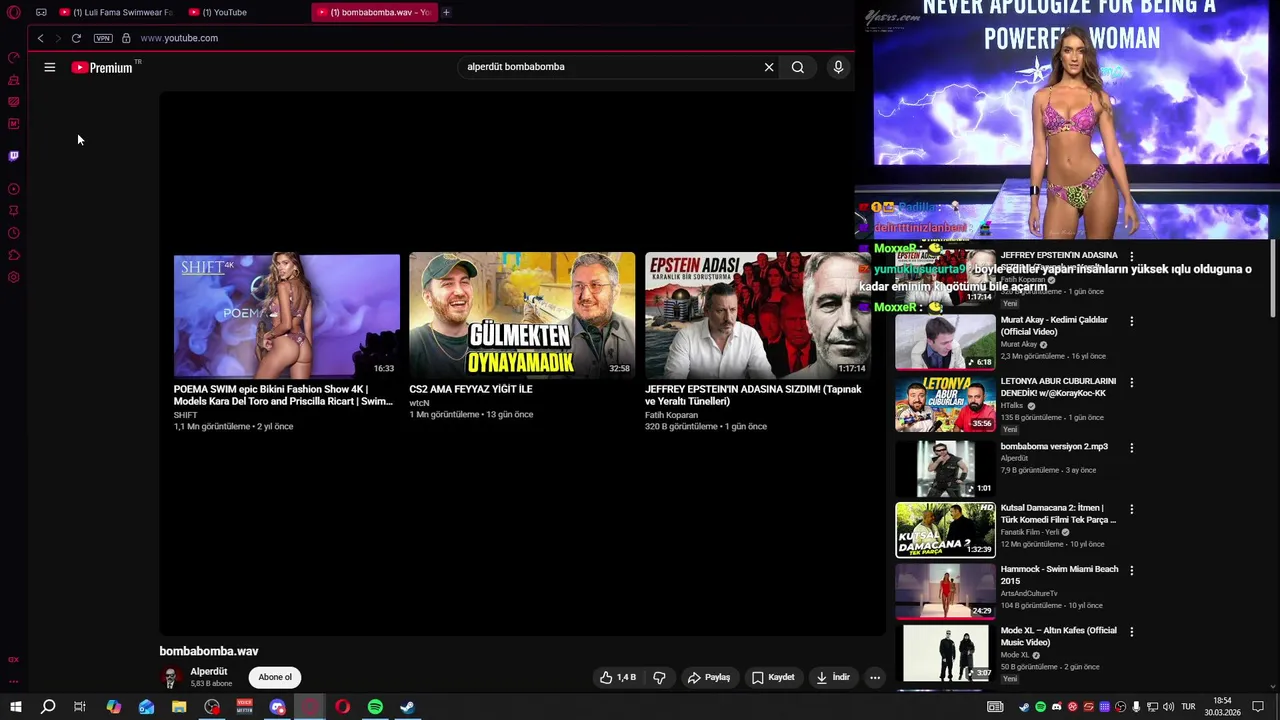1280x720 pixels.
Task: Switch TUR input language indicator
Action: tap(1189, 707)
